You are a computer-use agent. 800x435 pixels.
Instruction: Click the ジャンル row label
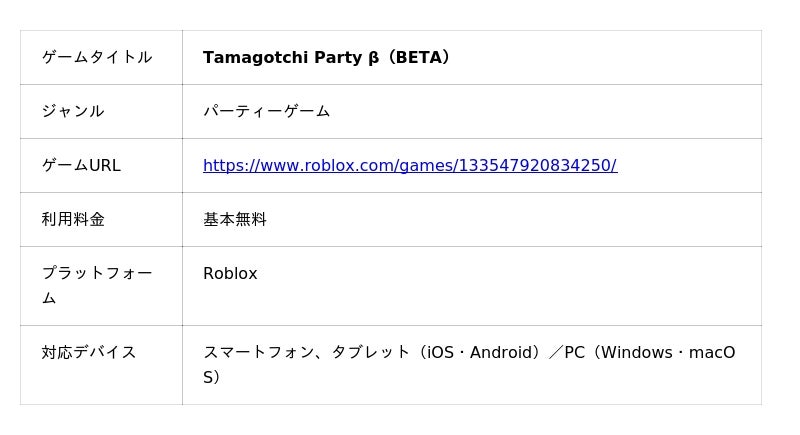pyautogui.click(x=73, y=112)
